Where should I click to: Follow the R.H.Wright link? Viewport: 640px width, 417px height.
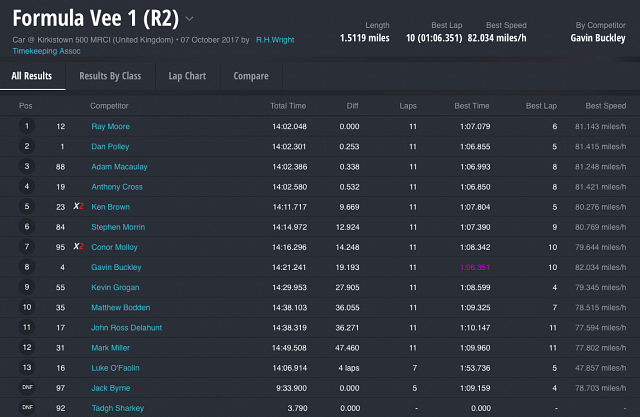[275, 40]
